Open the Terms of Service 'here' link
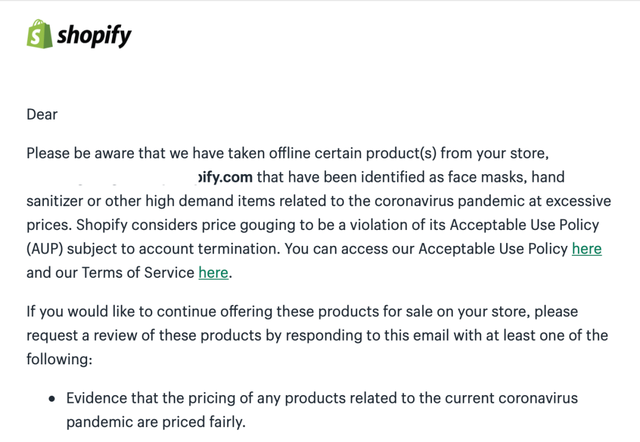 (213, 271)
